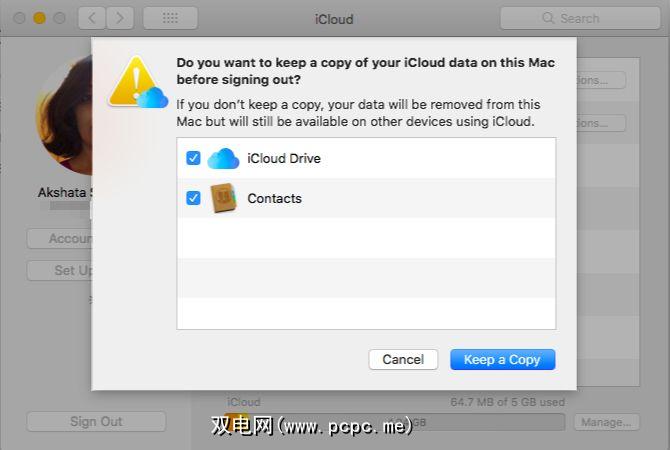This screenshot has height=450, width=670.
Task: Uncheck the iCloud Drive checkbox
Action: pyautogui.click(x=194, y=158)
